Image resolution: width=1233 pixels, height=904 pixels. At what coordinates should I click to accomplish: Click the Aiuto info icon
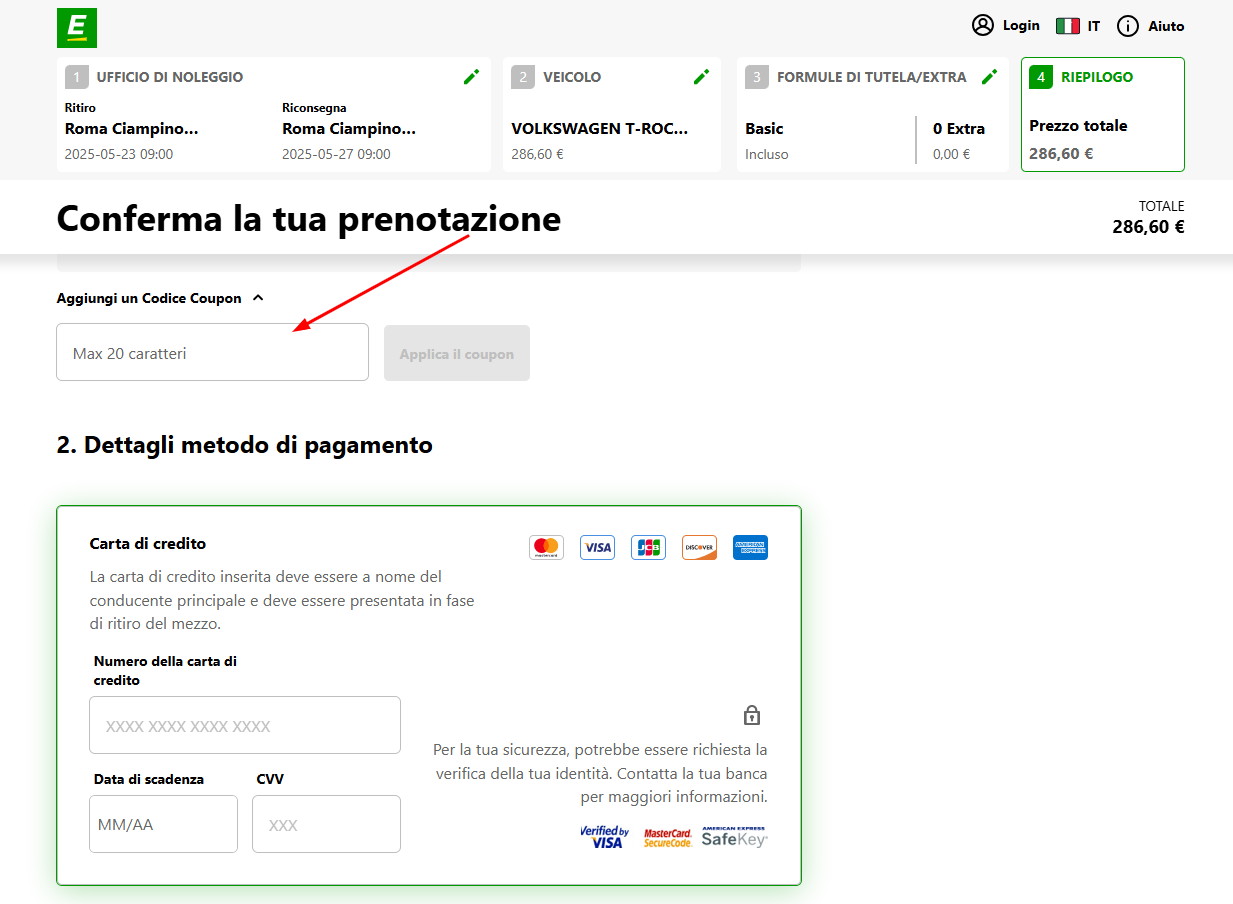pos(1127,25)
